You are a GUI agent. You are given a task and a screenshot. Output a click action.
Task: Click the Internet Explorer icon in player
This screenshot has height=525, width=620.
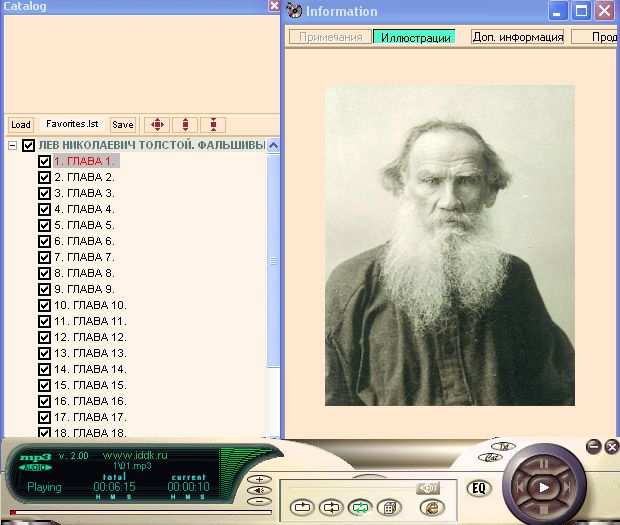(432, 507)
